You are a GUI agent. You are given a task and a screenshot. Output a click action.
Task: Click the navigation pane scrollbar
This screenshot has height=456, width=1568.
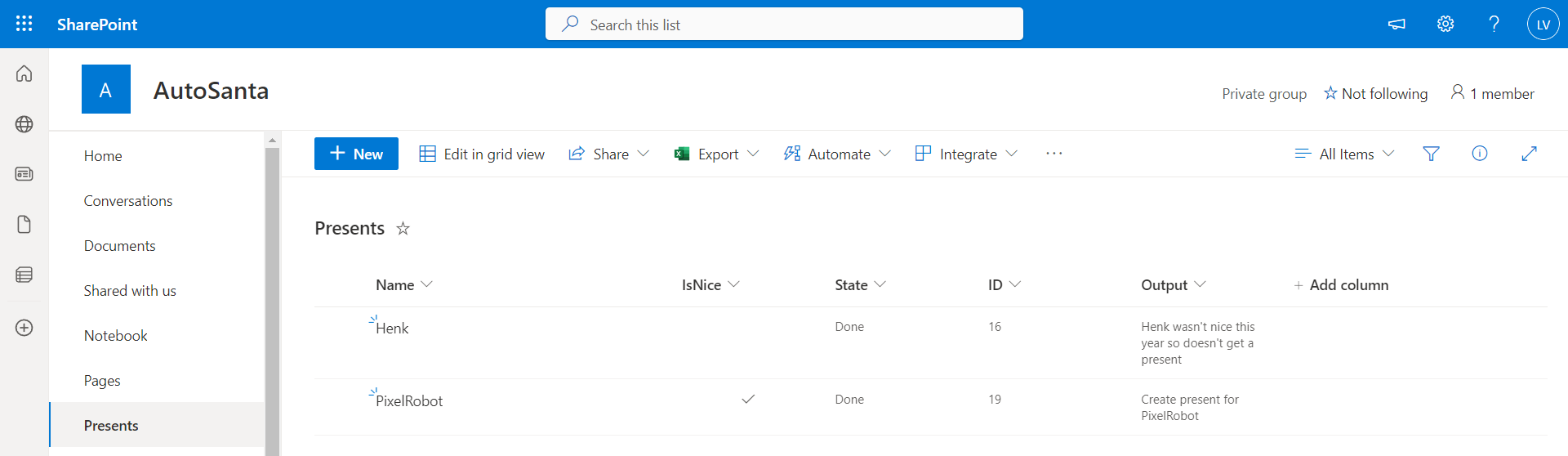[x=272, y=301]
